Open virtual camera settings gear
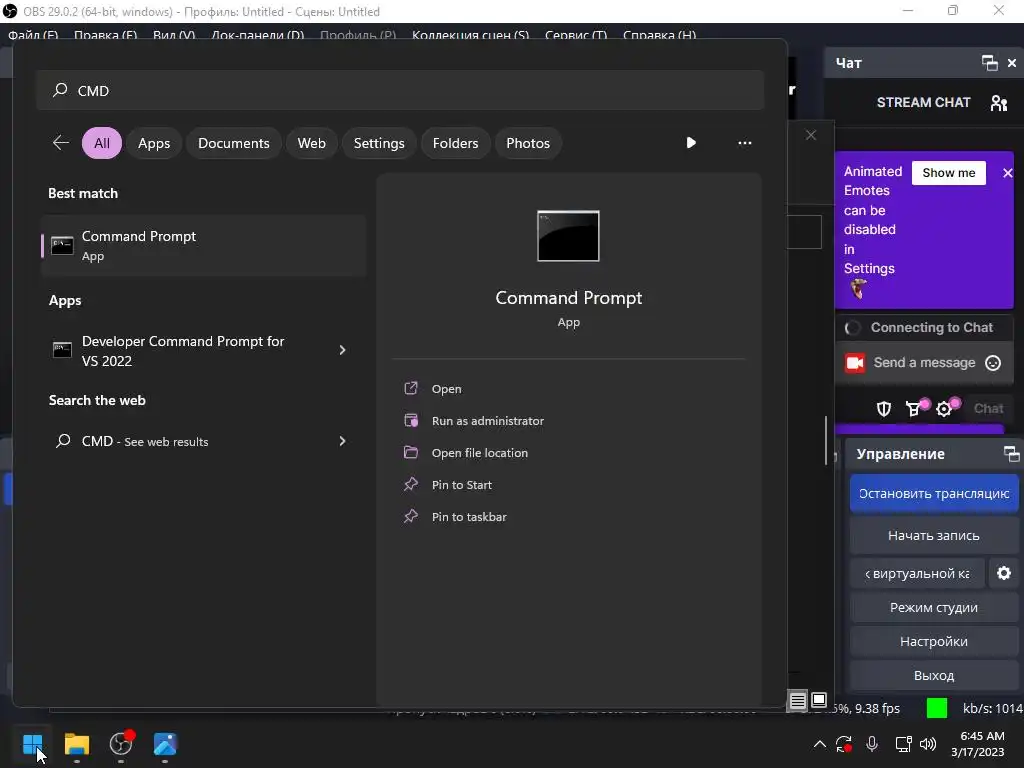1024x768 pixels. (1004, 573)
